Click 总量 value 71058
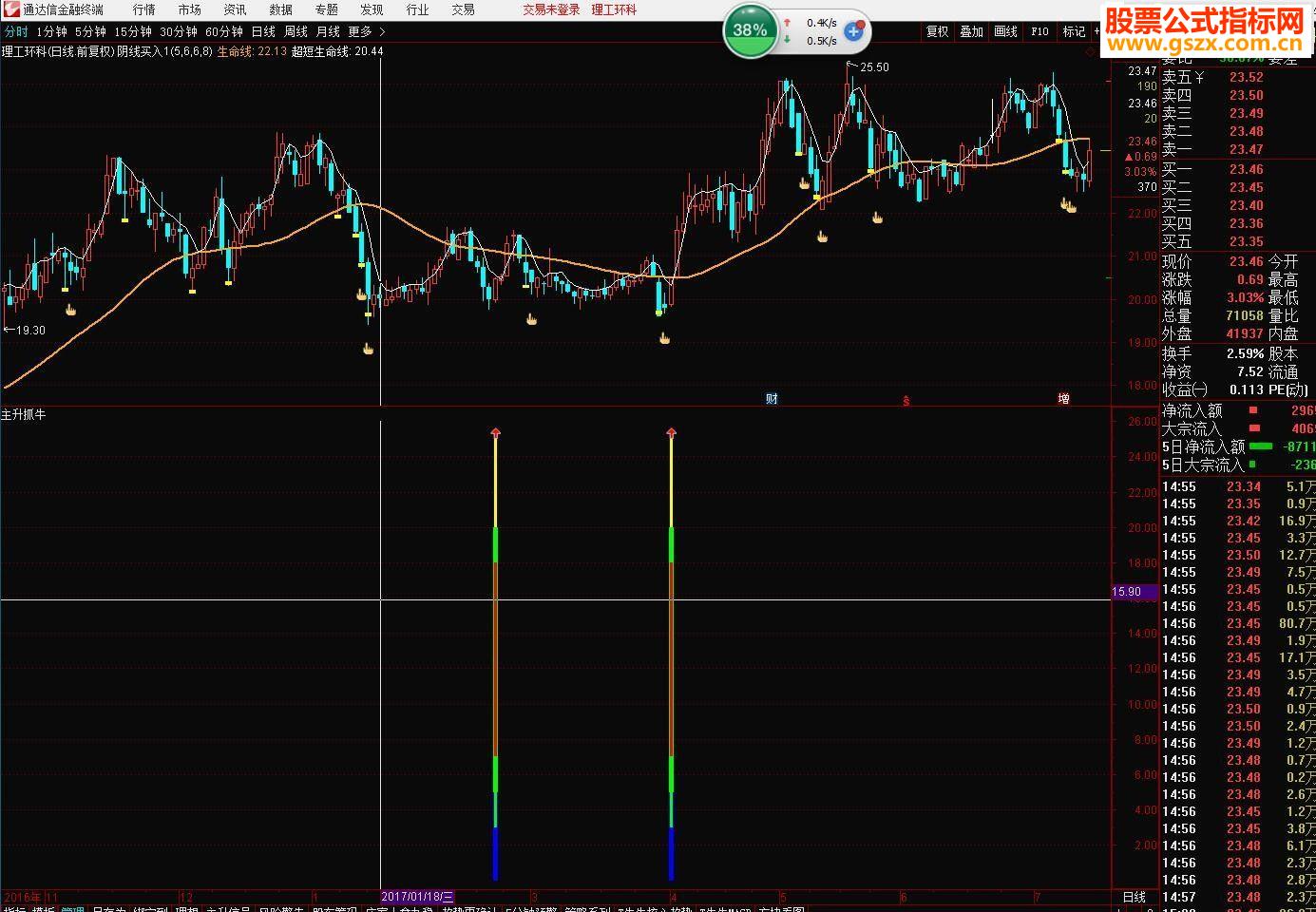The height and width of the screenshot is (912, 1316). pos(1244,315)
